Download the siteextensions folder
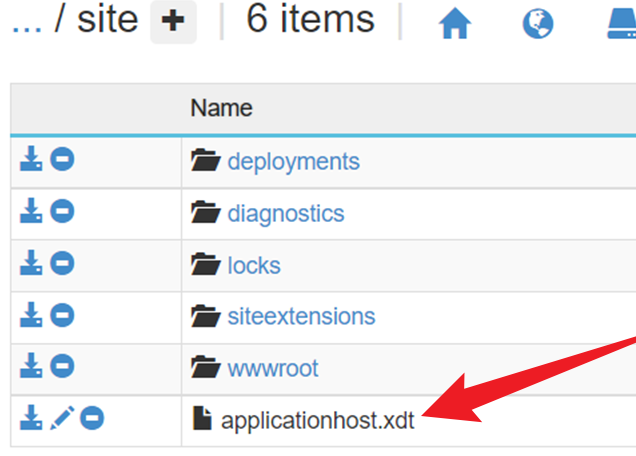This screenshot has width=636, height=456. tap(32, 316)
